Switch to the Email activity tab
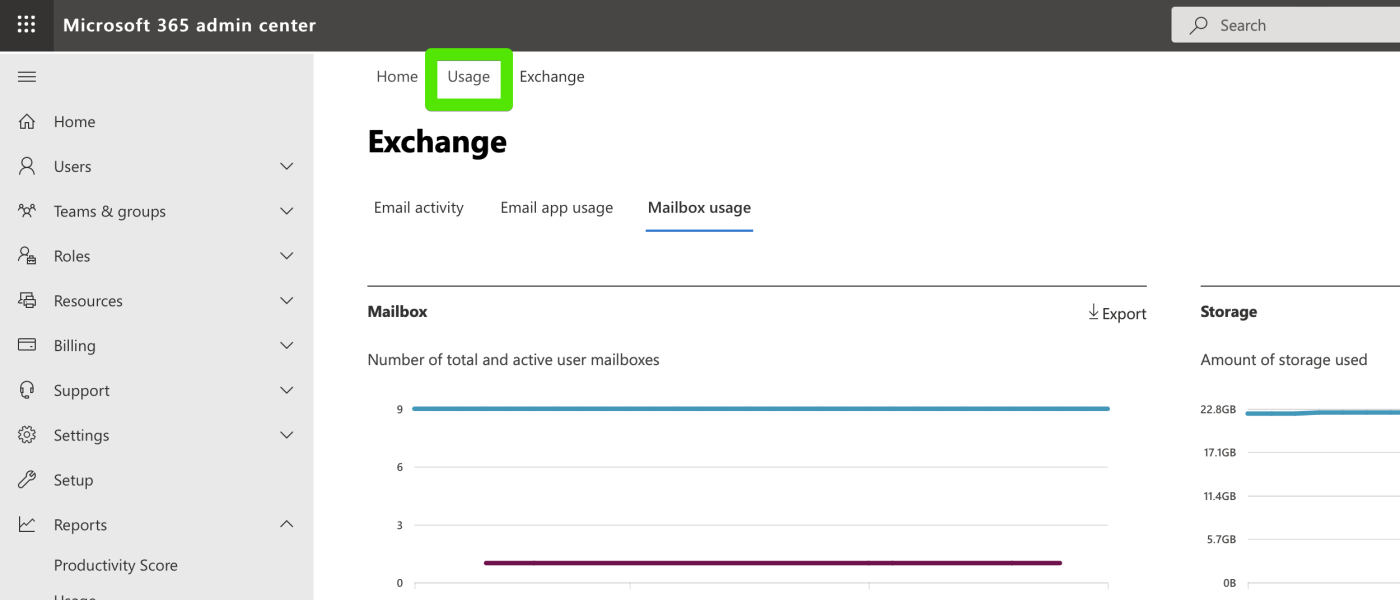The image size is (1400, 600). coord(418,207)
